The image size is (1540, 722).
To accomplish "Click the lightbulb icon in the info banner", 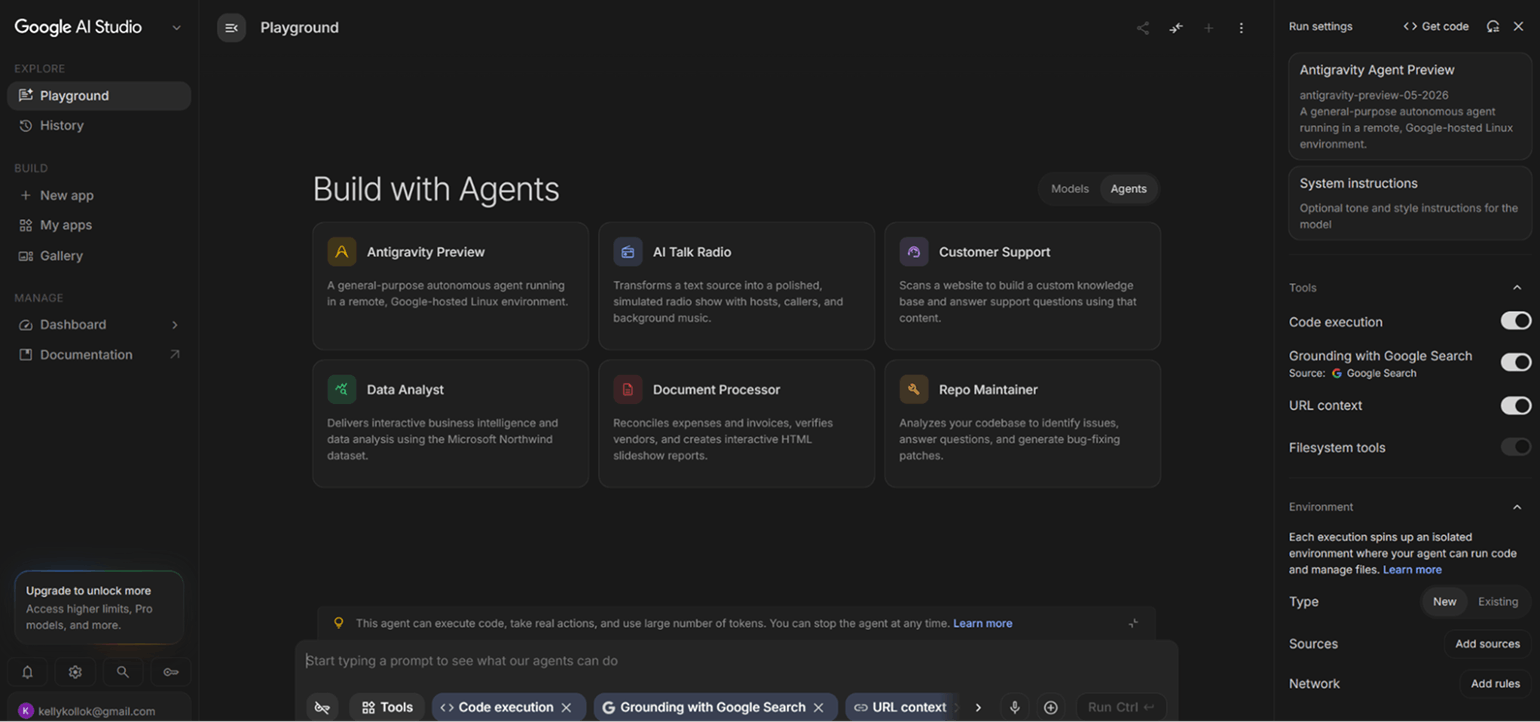I will coord(339,623).
